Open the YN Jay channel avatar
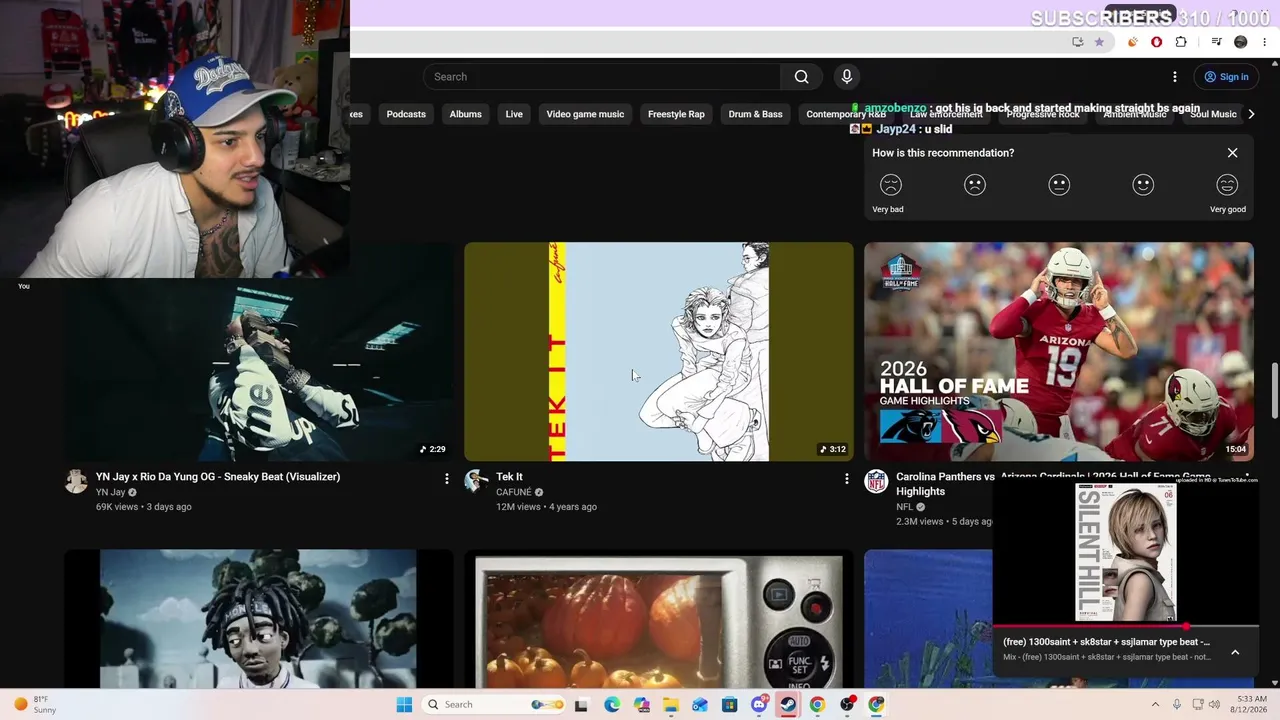1280x720 pixels. coord(76,482)
